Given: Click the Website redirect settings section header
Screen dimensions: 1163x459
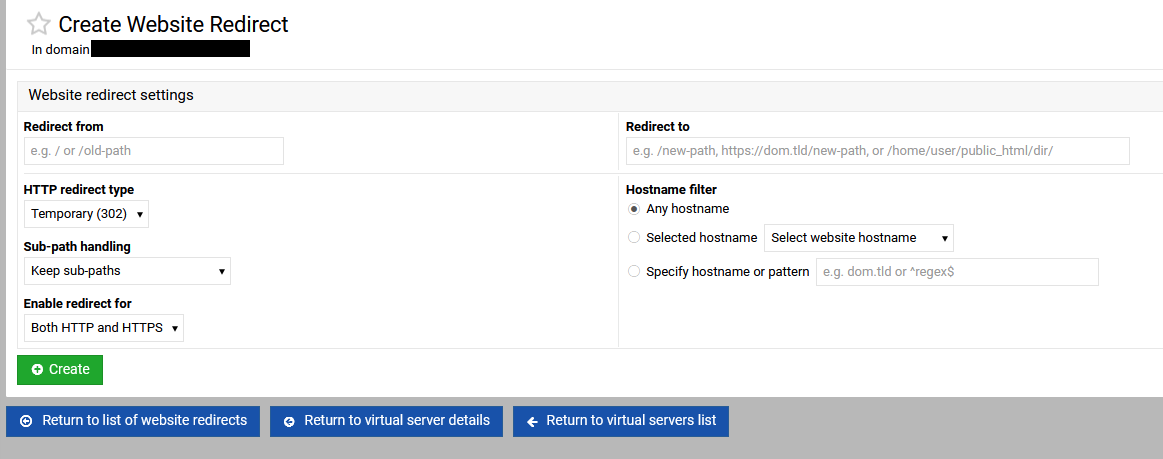Looking at the screenshot, I should pyautogui.click(x=111, y=96).
